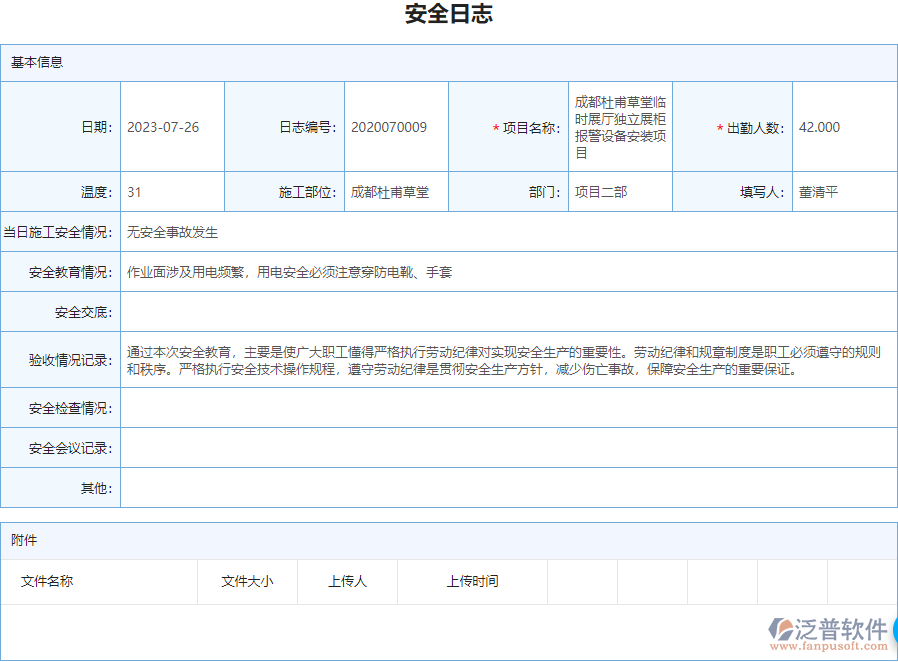Screen dimensions: 898x662
Task: Click the 当日施工安全情况 text 无安全事故发生
Action: point(172,231)
